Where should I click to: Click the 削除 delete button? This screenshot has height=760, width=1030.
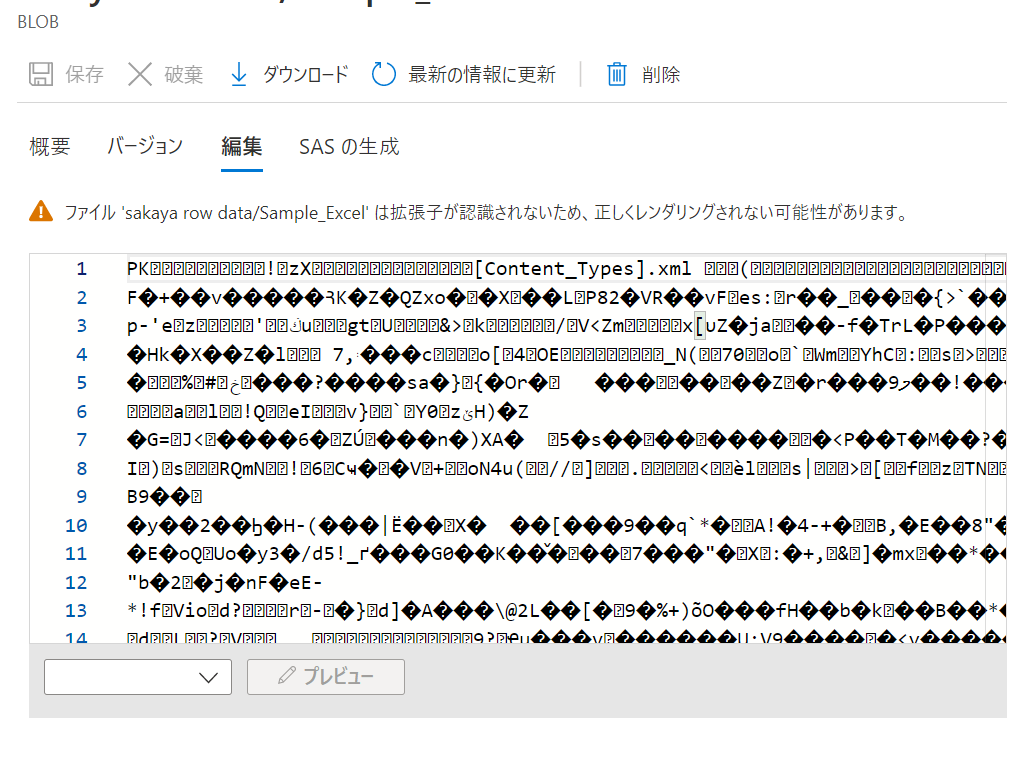tap(643, 74)
